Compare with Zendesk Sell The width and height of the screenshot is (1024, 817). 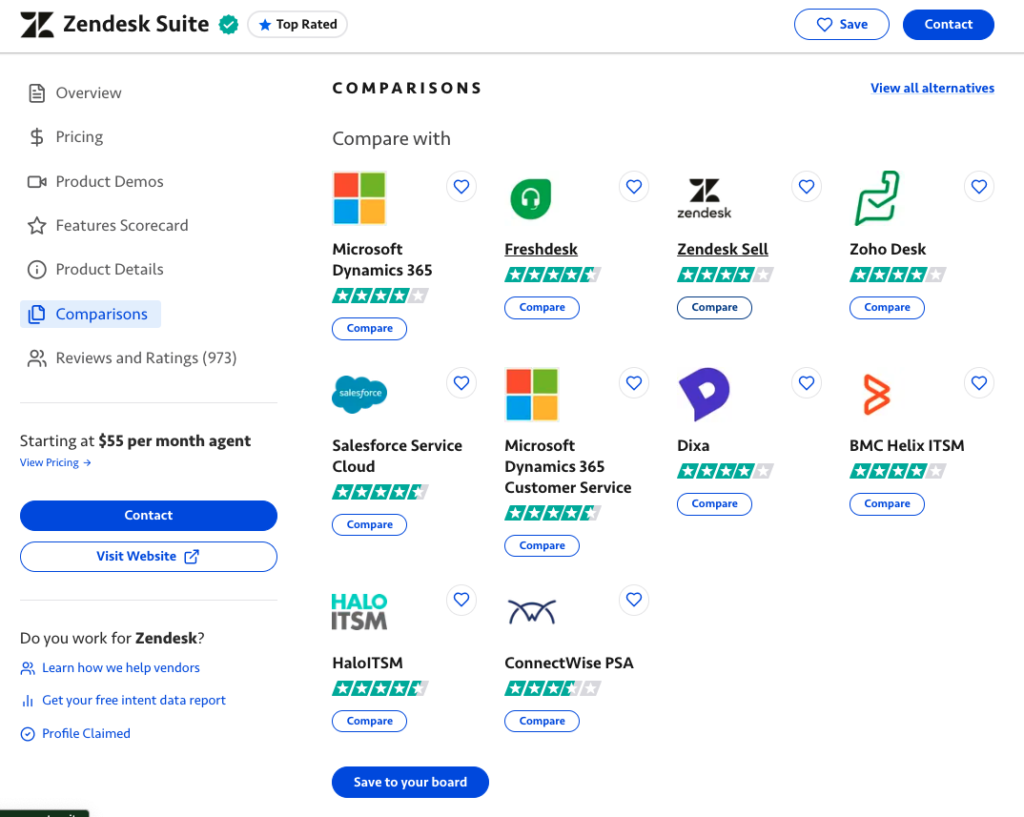click(714, 307)
